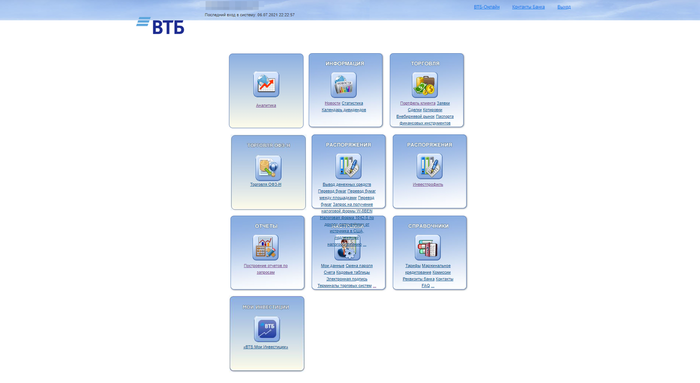Open the Новости link
Screen dimensions: 700x383
(x=332, y=103)
